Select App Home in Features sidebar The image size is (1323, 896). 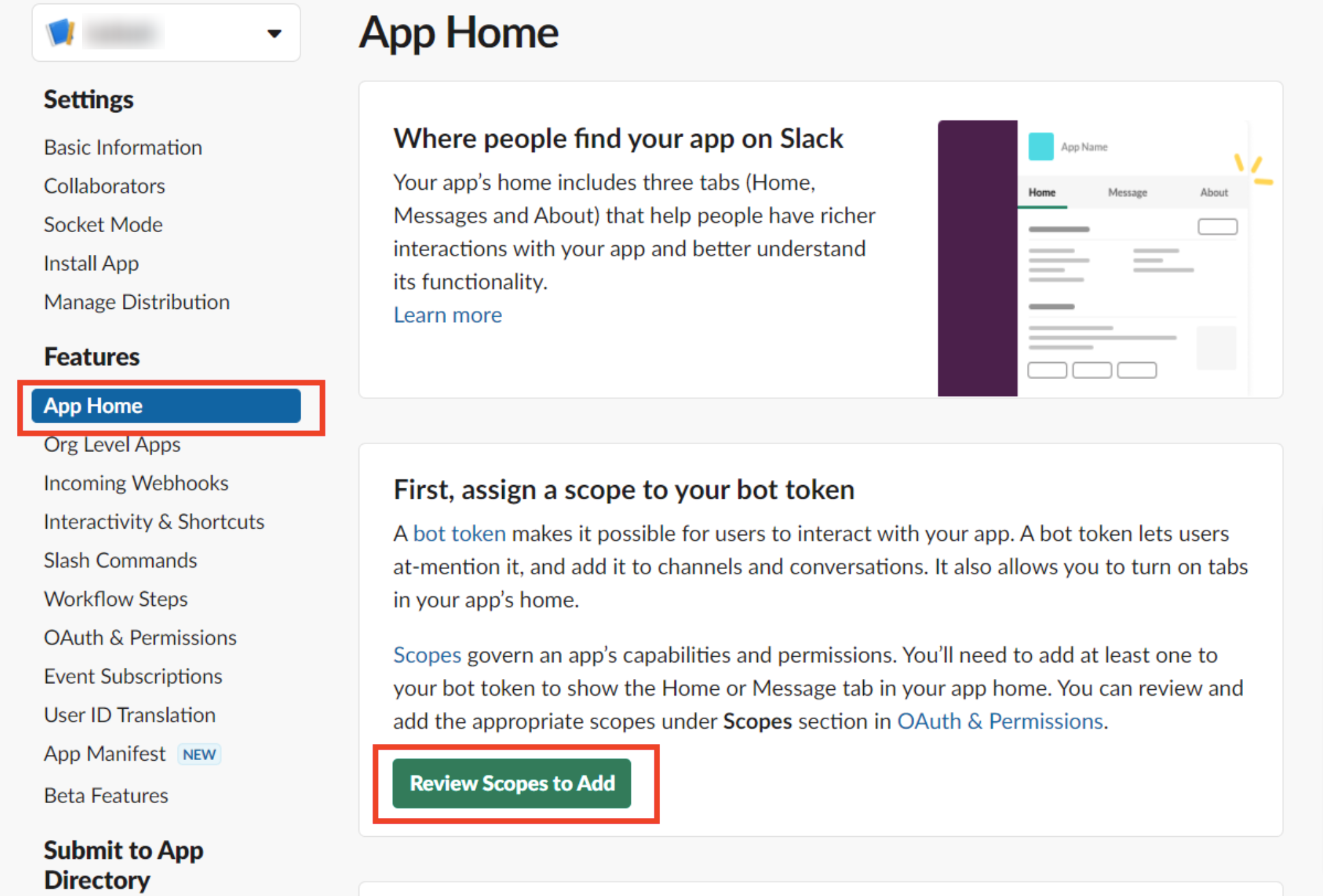point(166,406)
